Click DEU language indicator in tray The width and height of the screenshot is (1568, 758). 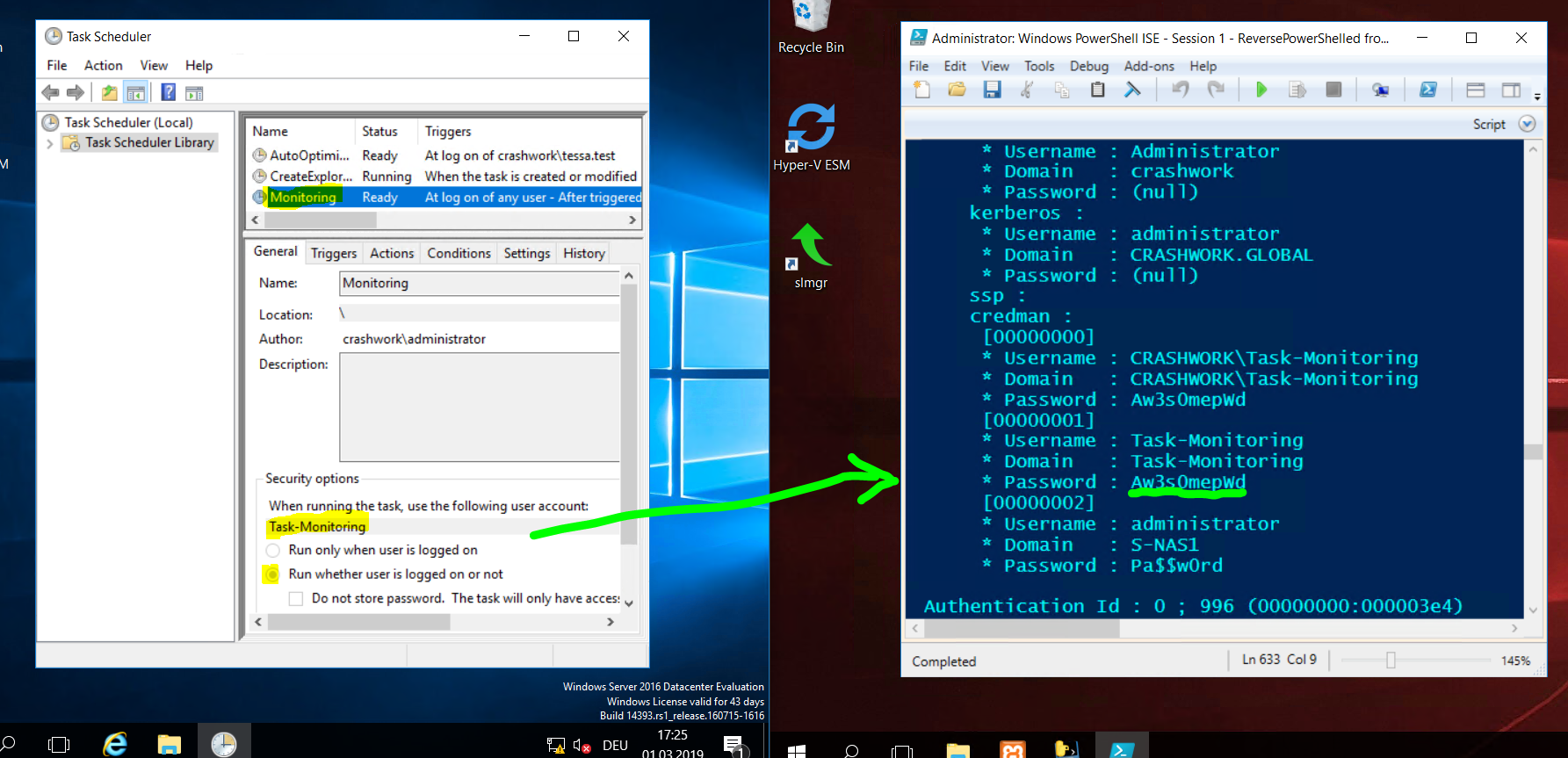click(x=615, y=745)
